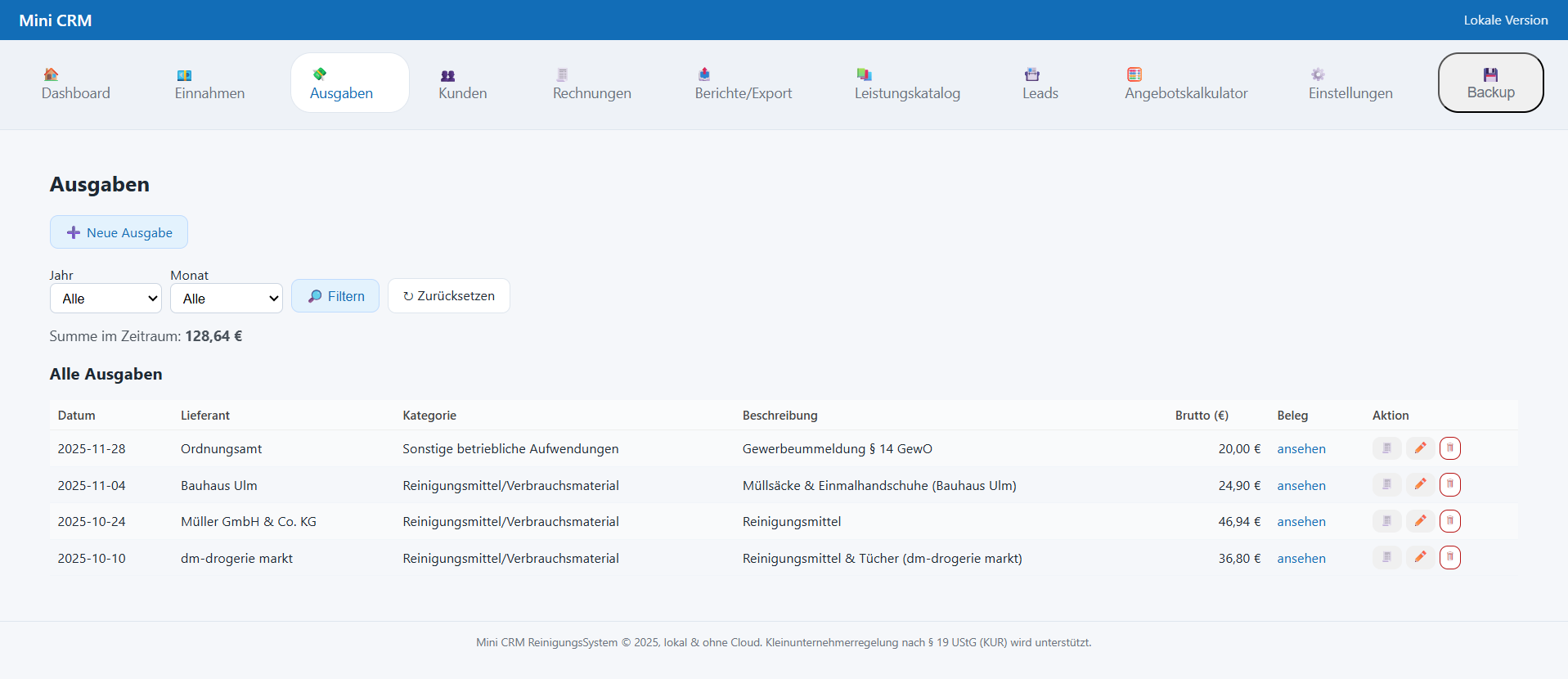
Task: Delete the dm-drogerie markt expense
Action: tap(1449, 558)
